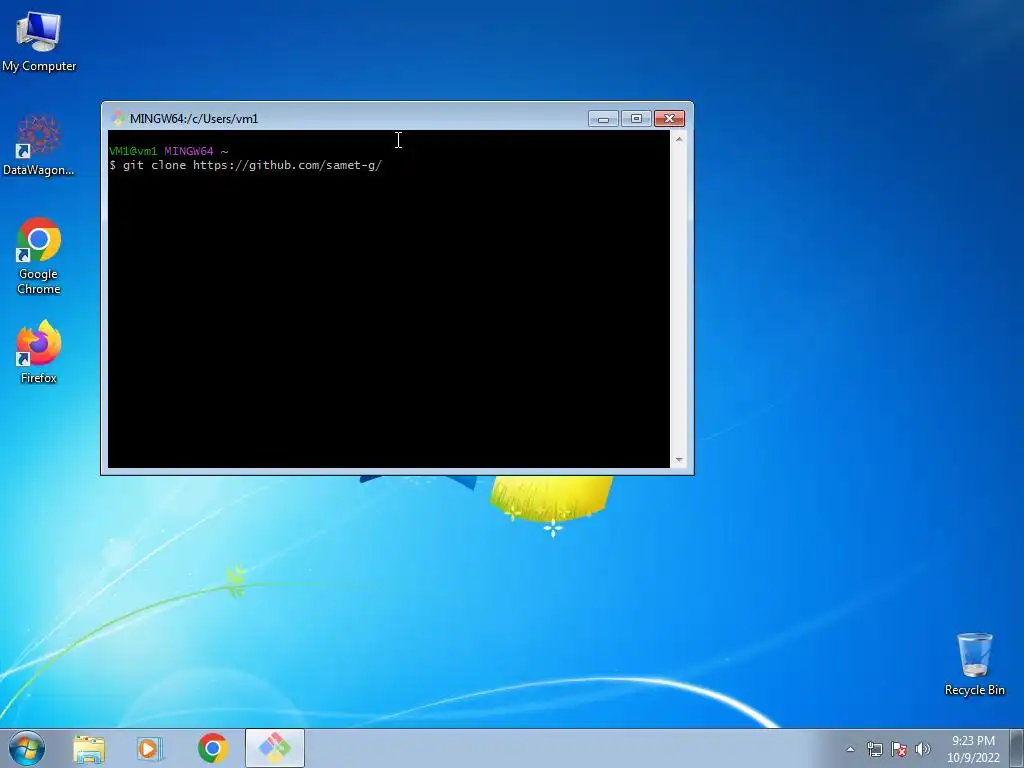
Task: Select Google Chrome desktop shortcut
Action: pyautogui.click(x=39, y=255)
